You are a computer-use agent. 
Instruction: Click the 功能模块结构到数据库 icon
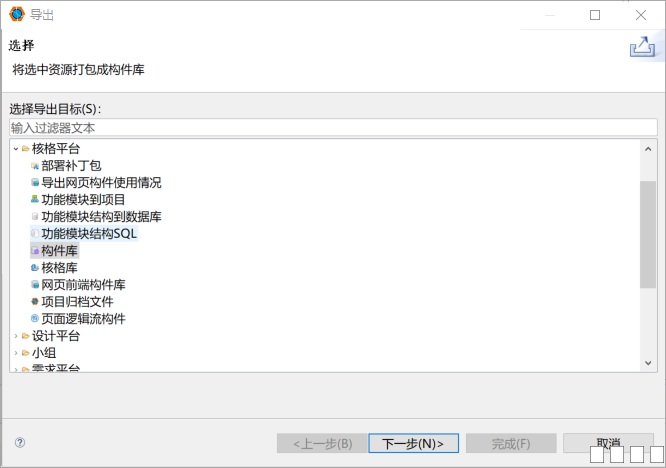click(35, 217)
